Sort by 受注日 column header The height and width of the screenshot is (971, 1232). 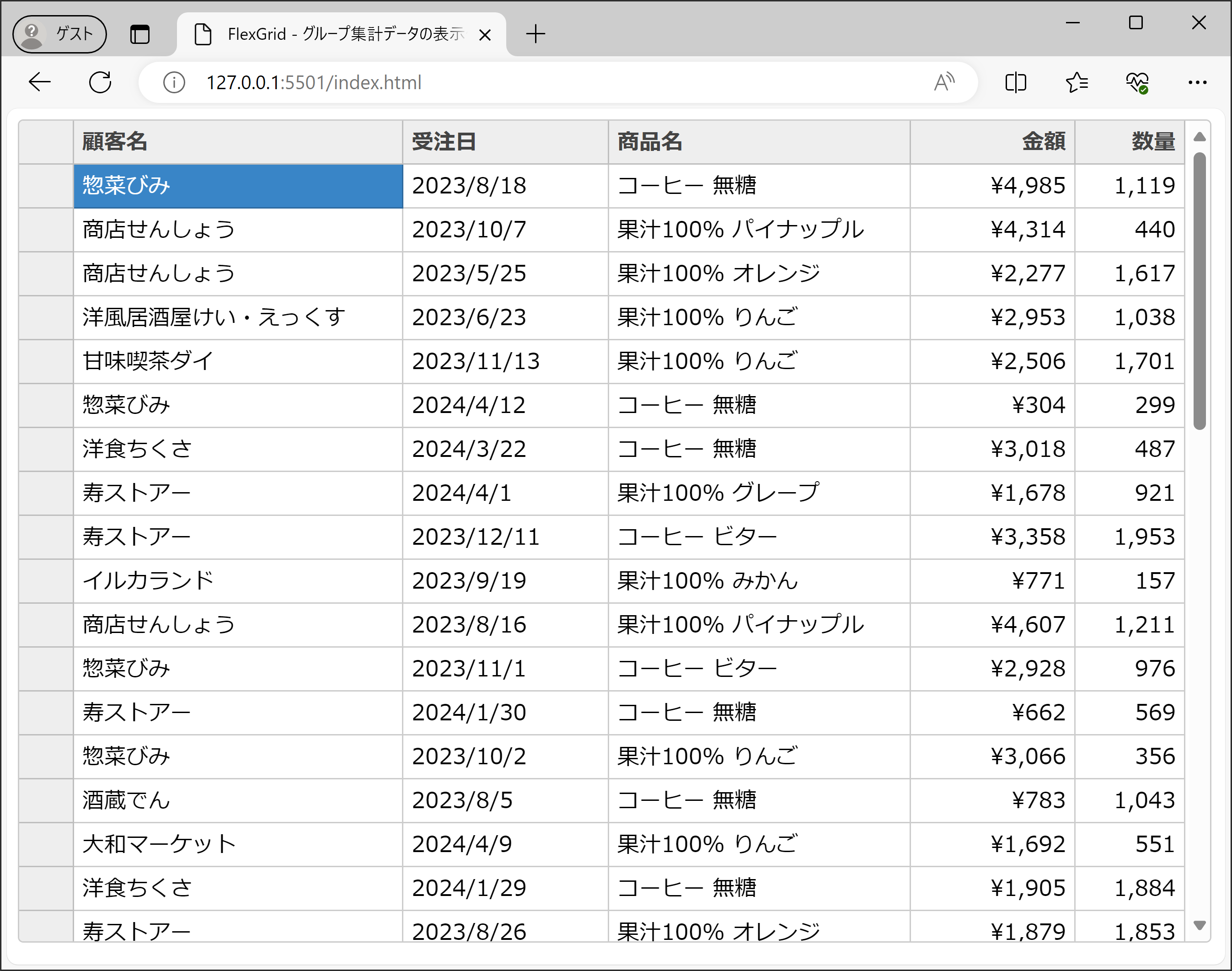[505, 142]
